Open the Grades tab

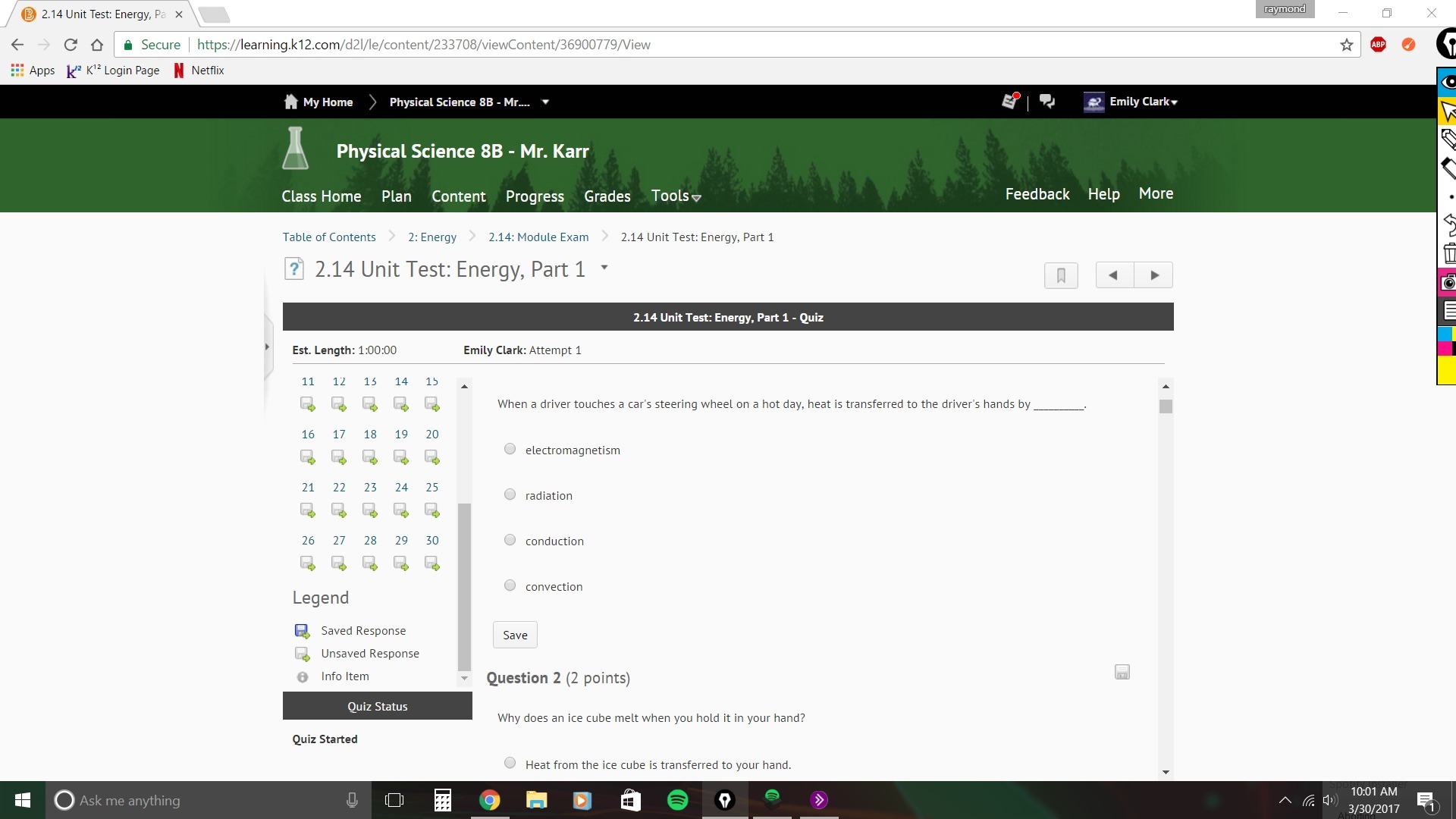pos(607,196)
